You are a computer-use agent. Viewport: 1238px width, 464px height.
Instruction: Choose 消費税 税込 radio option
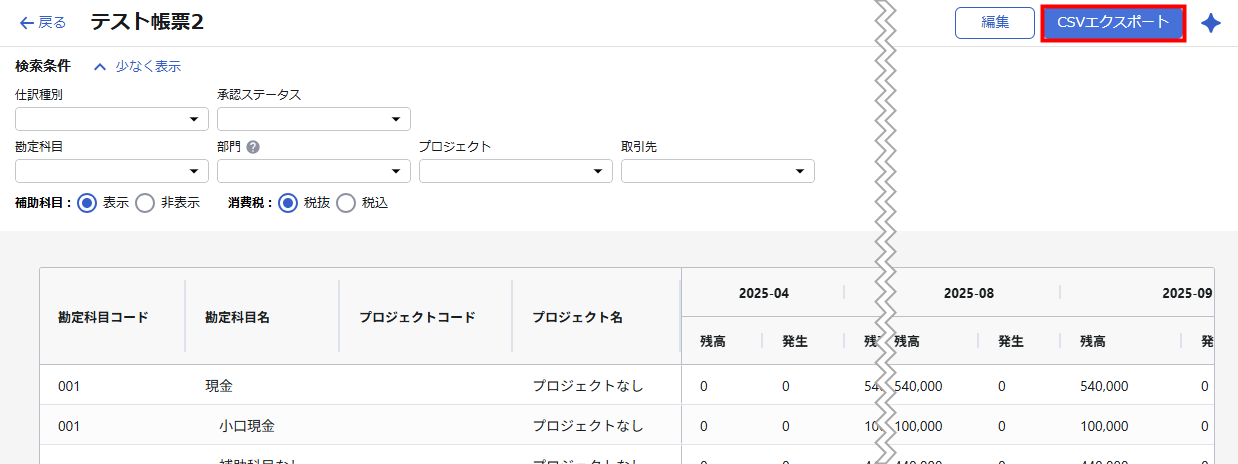click(346, 203)
